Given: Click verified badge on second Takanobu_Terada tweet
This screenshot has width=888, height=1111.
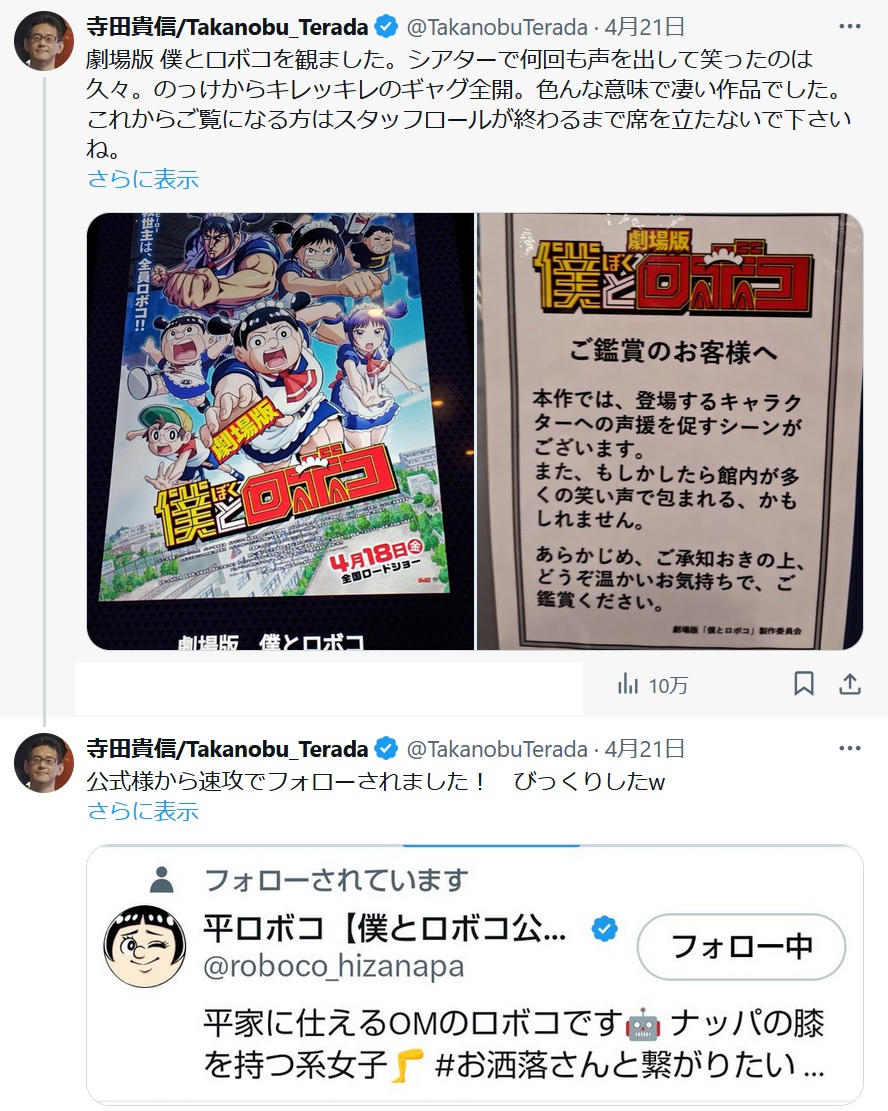Looking at the screenshot, I should 386,749.
